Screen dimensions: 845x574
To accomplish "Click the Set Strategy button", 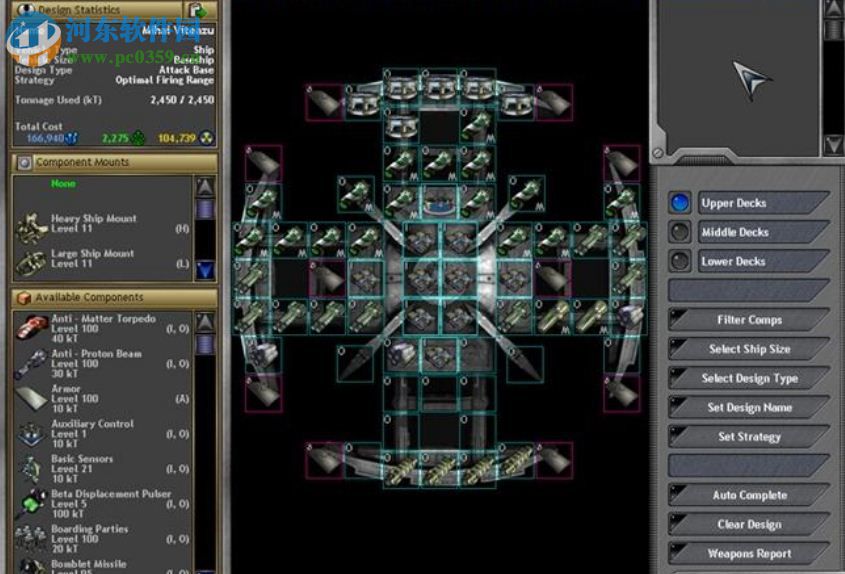I will (749, 436).
